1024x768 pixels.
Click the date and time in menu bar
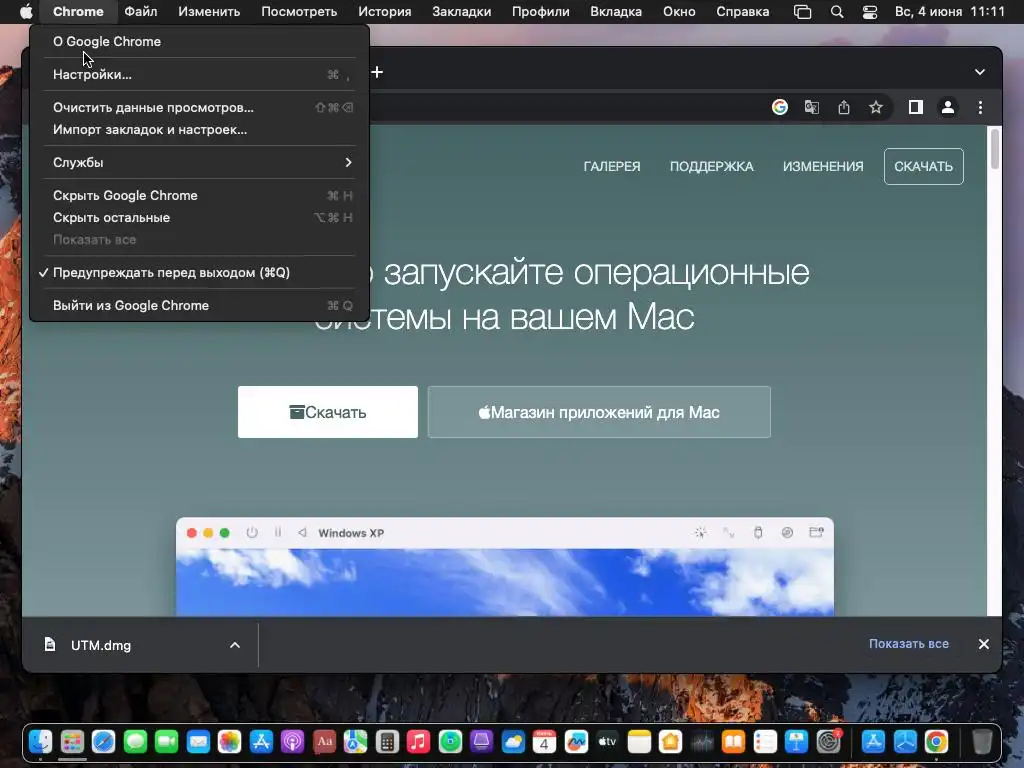click(x=950, y=12)
